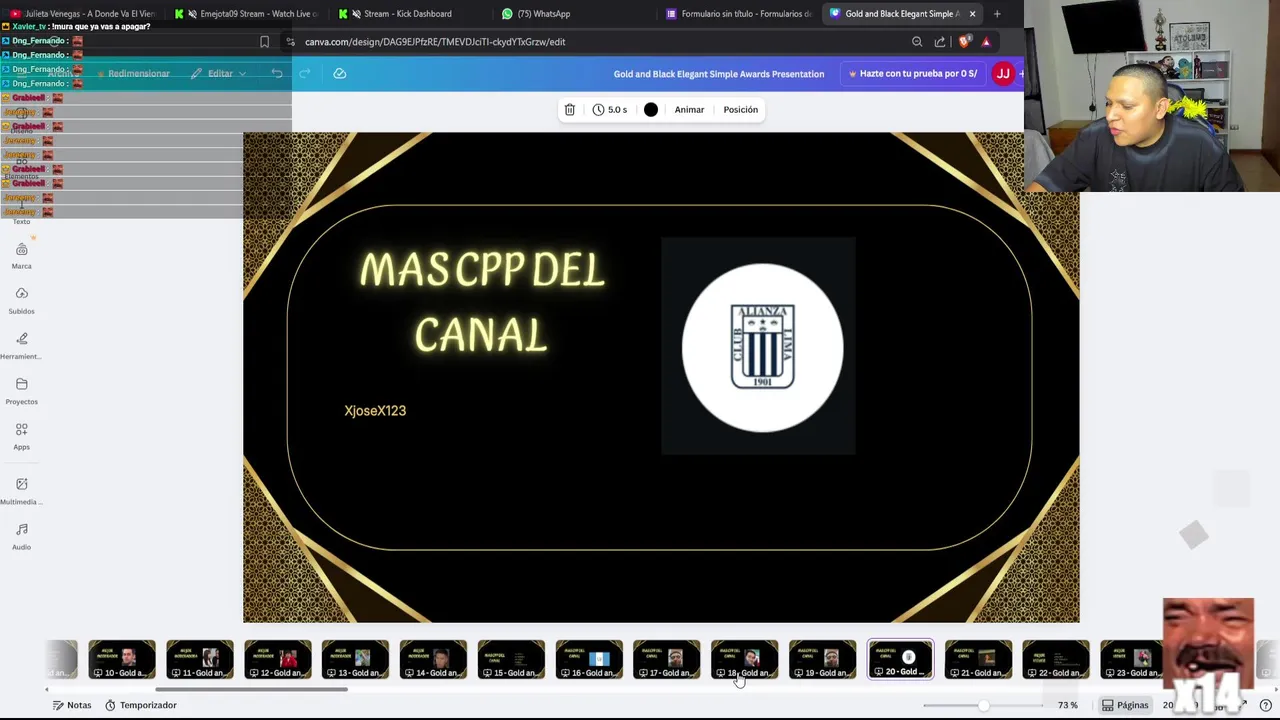Open the 5.0 s slide duration setting
The height and width of the screenshot is (720, 1280).
[x=610, y=110]
